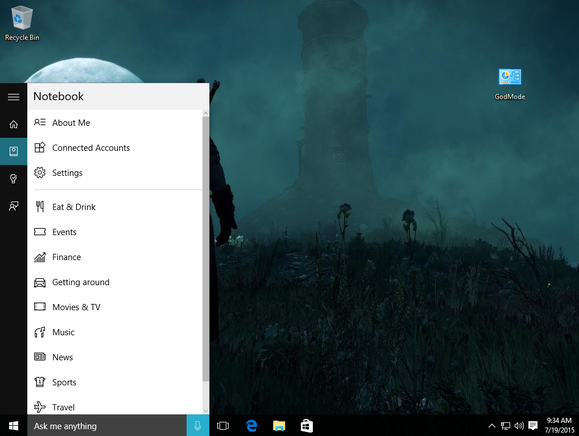The height and width of the screenshot is (436, 579).
Task: Open About Me notebook entry
Action: 115,123
